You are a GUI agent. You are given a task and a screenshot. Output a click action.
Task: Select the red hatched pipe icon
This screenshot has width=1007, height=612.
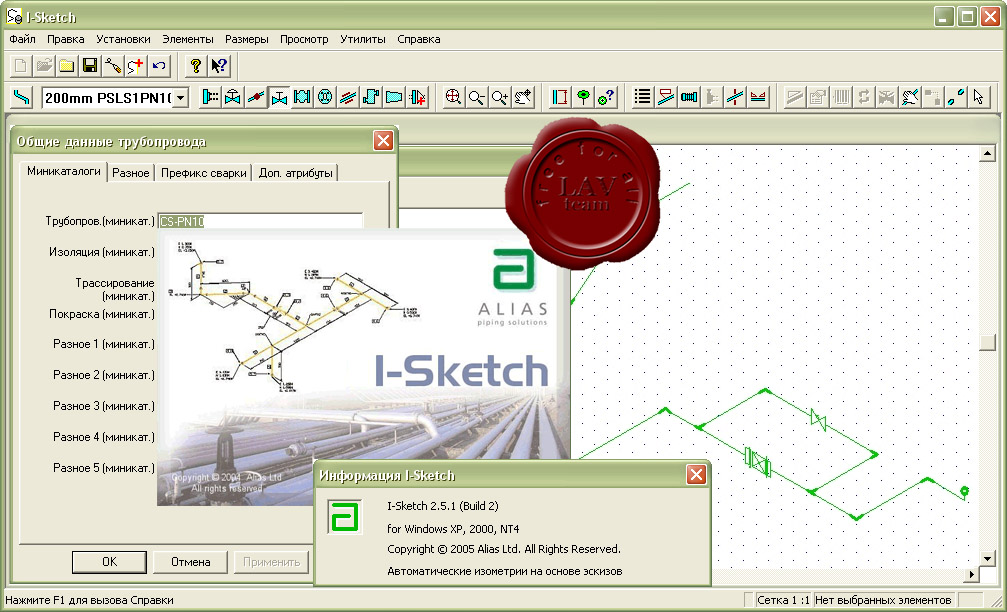(348, 98)
